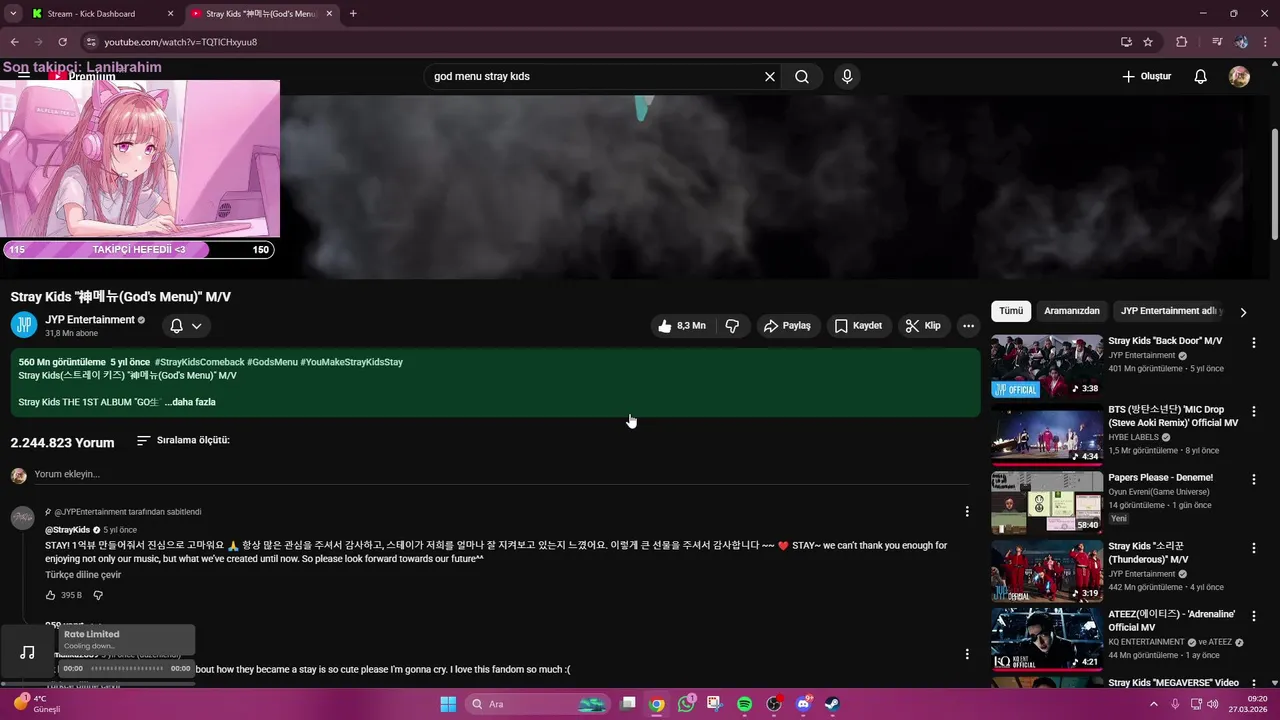Screen dimensions: 1280x720
Task: Open Steam from the Windows taskbar
Action: click(832, 704)
